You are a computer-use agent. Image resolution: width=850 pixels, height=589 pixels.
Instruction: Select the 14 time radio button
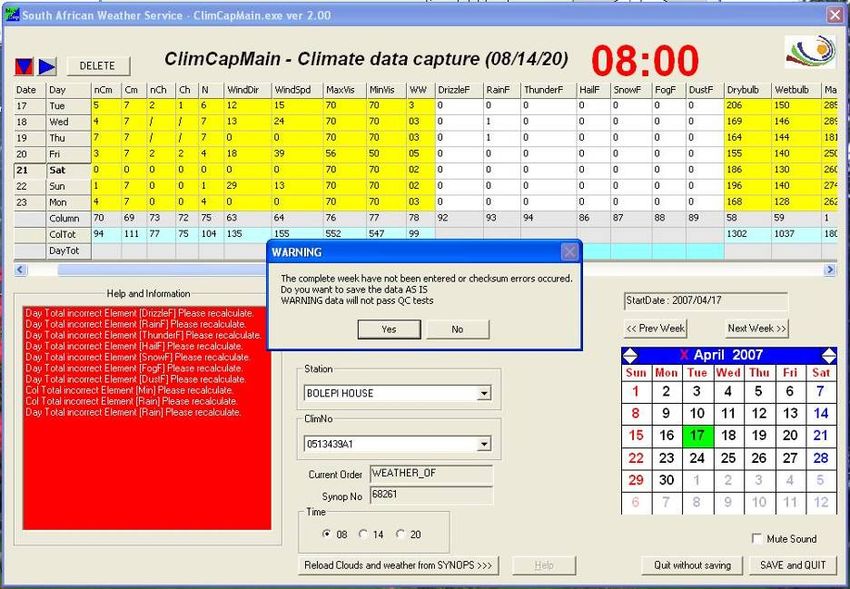coord(363,534)
